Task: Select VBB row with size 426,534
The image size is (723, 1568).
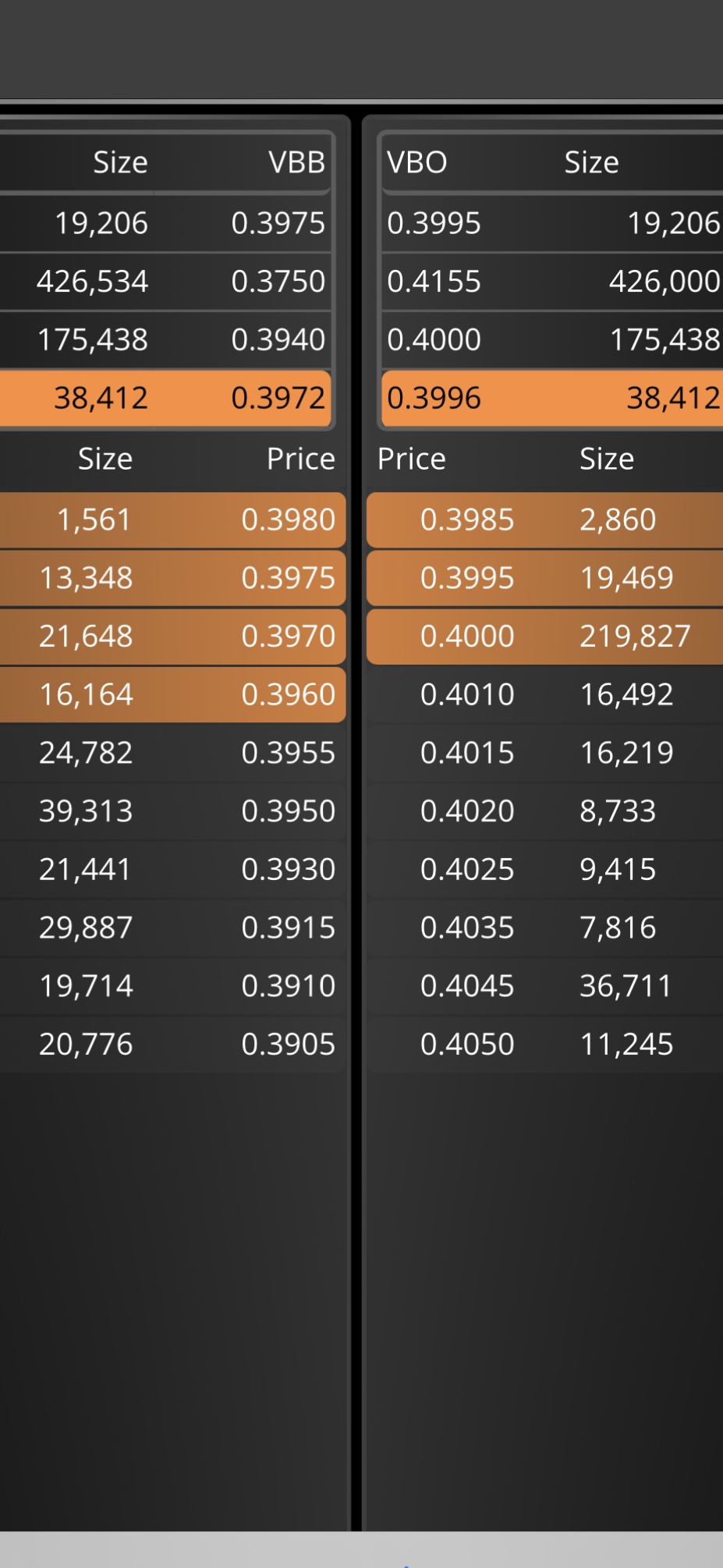Action: 165,282
